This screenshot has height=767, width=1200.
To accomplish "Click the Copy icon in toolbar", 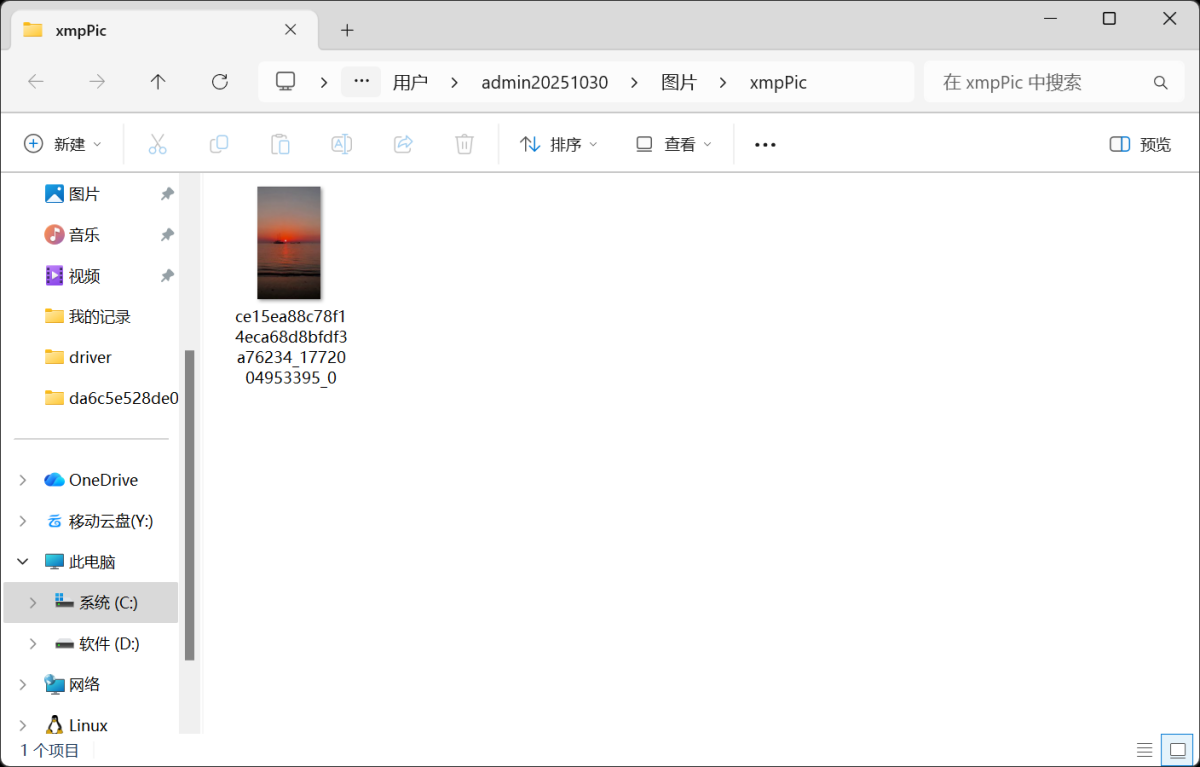I will pos(219,144).
